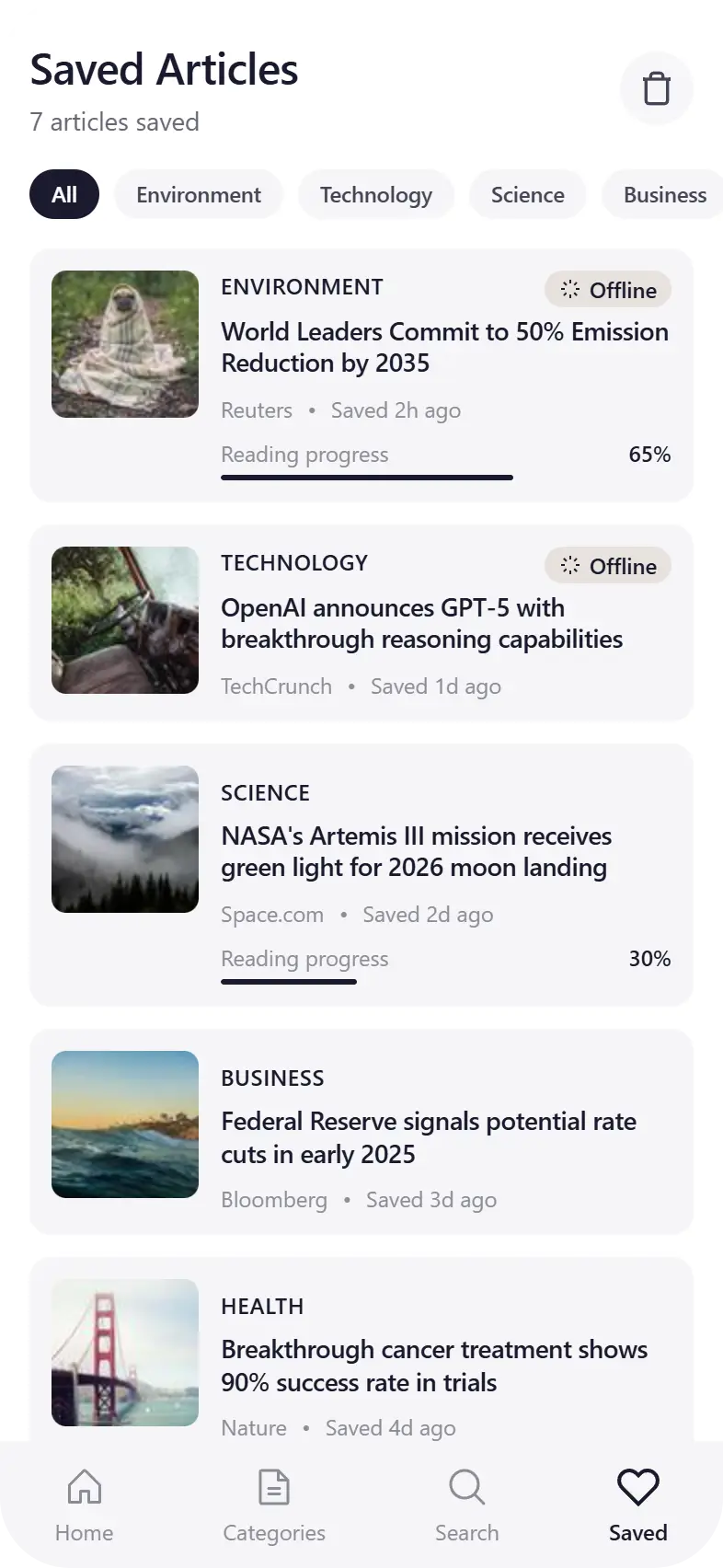The width and height of the screenshot is (723, 1568).
Task: Click the 65% reading progress bar
Action: pos(367,478)
